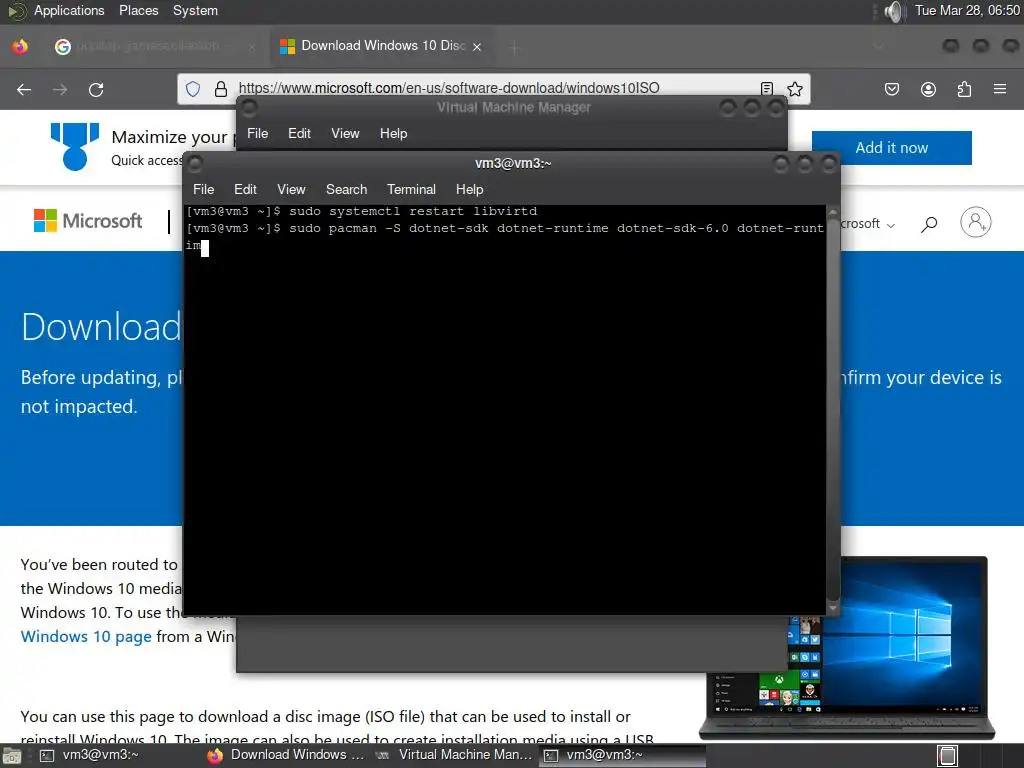This screenshot has width=1024, height=768.
Task: Click the volume speaker icon in panel
Action: pos(893,11)
